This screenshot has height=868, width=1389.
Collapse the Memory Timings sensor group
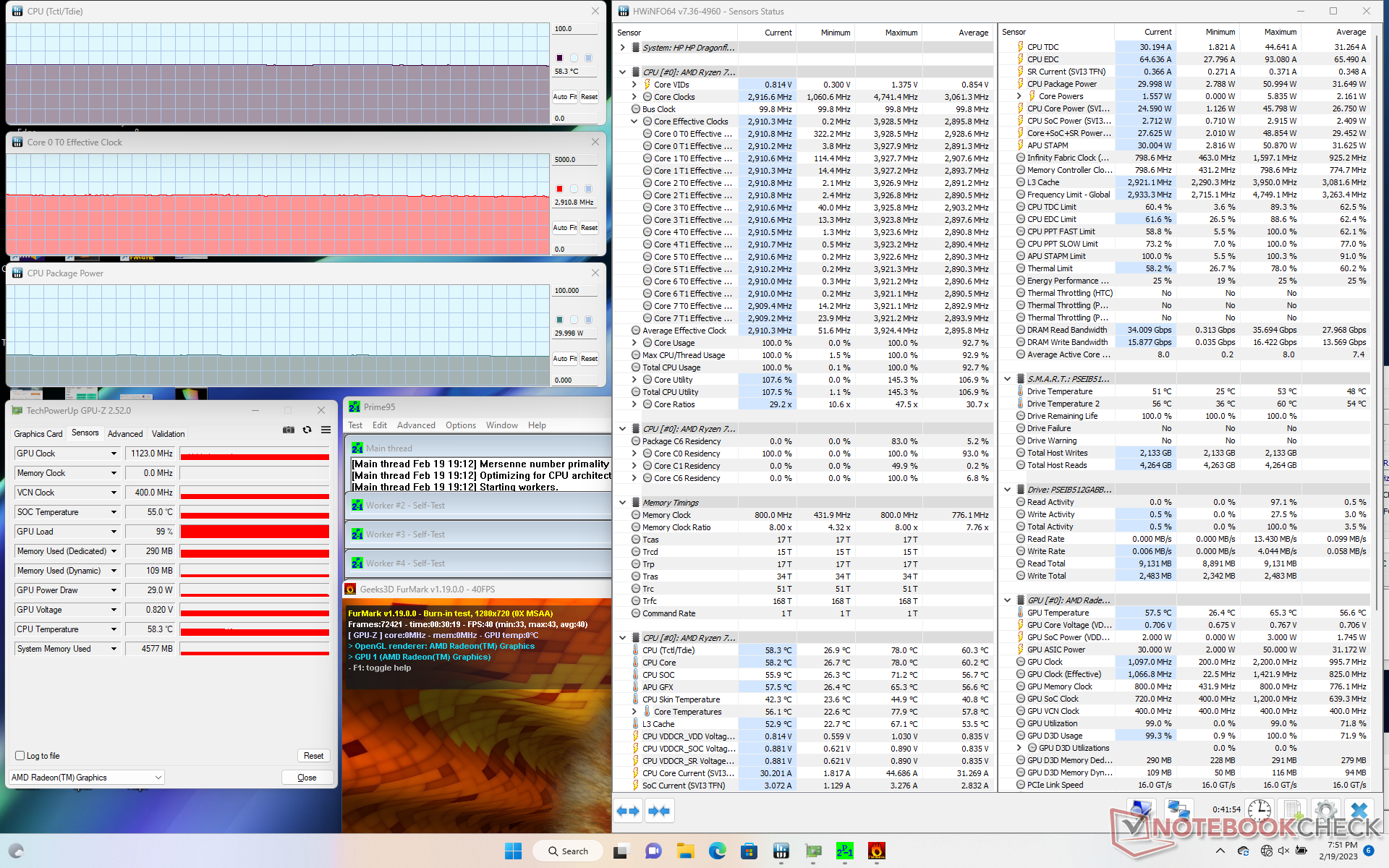pos(622,503)
